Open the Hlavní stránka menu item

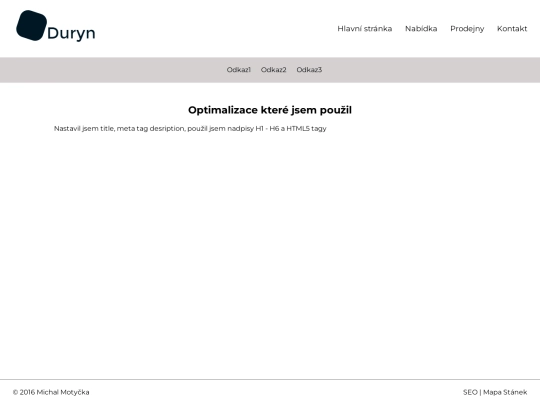click(364, 29)
